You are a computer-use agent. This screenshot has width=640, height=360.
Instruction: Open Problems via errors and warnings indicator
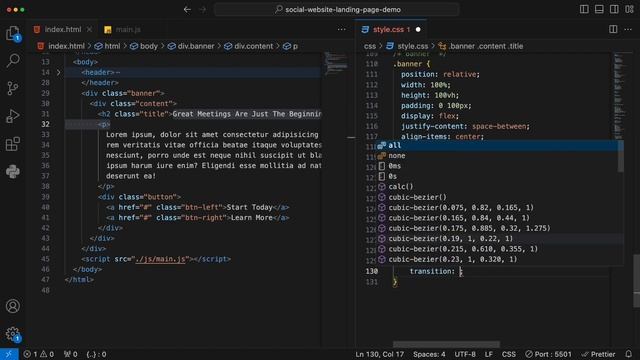click(39, 354)
